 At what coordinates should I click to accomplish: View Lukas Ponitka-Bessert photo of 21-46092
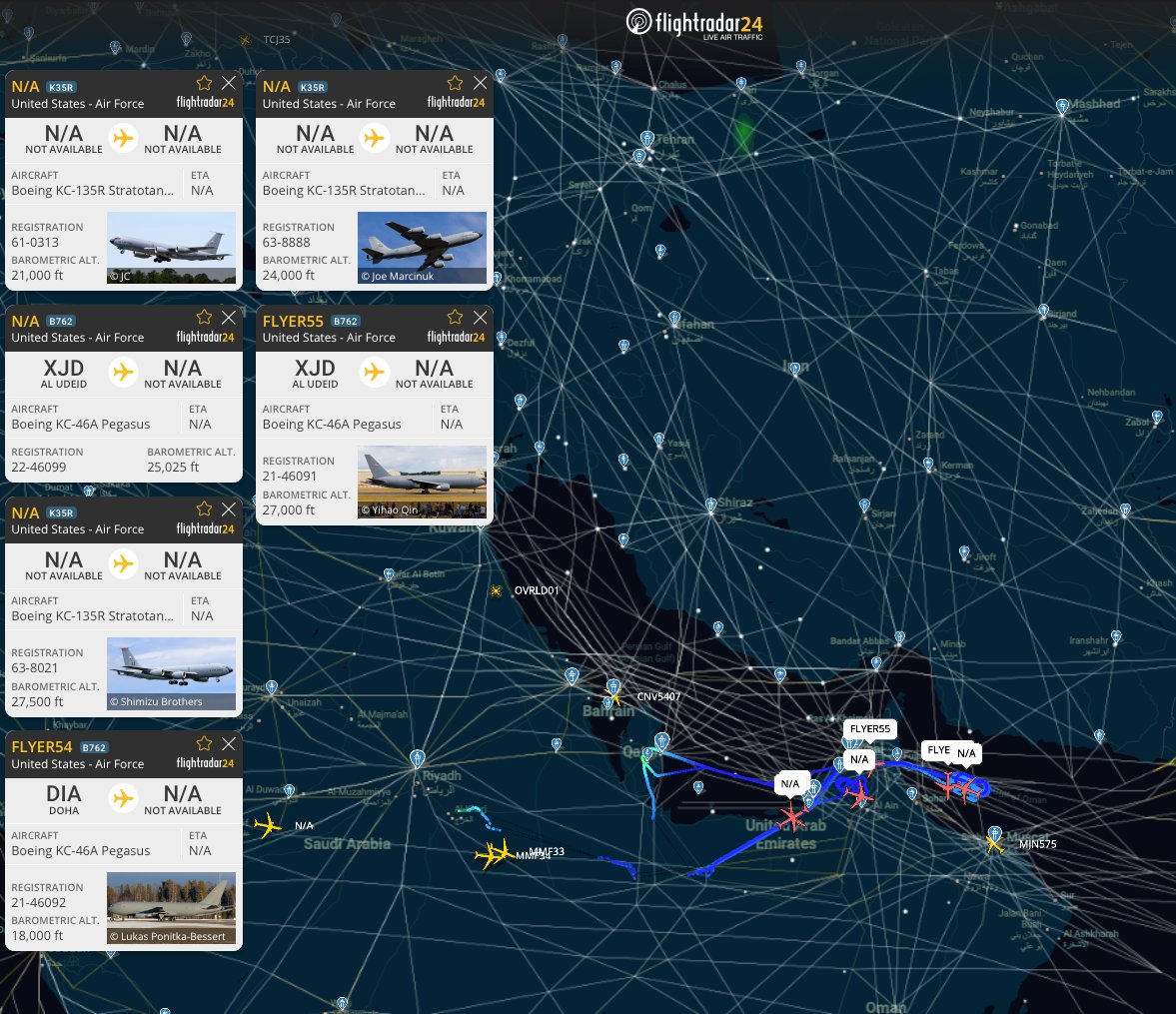point(171,907)
